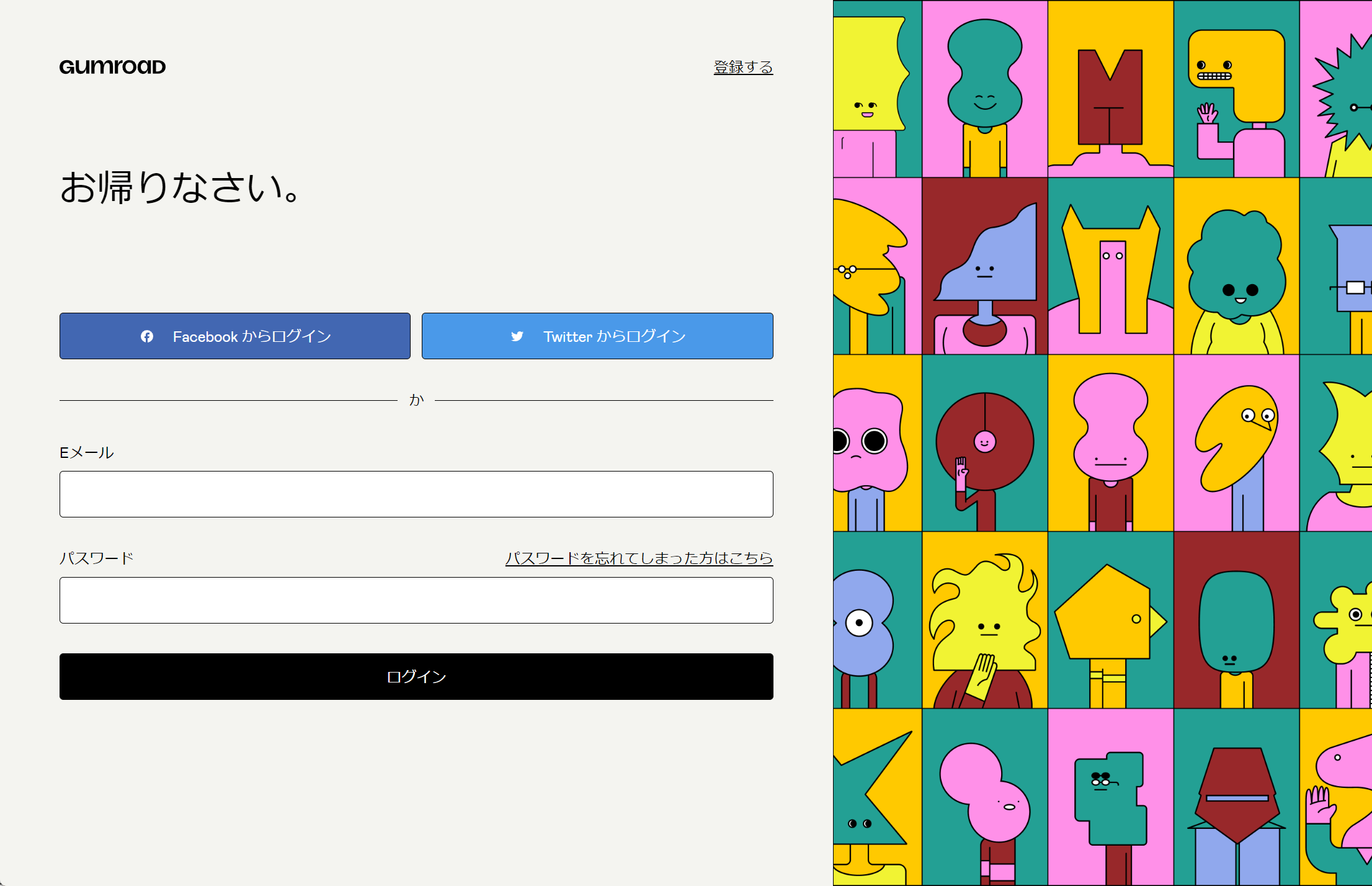This screenshot has height=886, width=1372.
Task: Open the パスワードを忘れてしまった方はこちら link
Action: pyautogui.click(x=639, y=558)
